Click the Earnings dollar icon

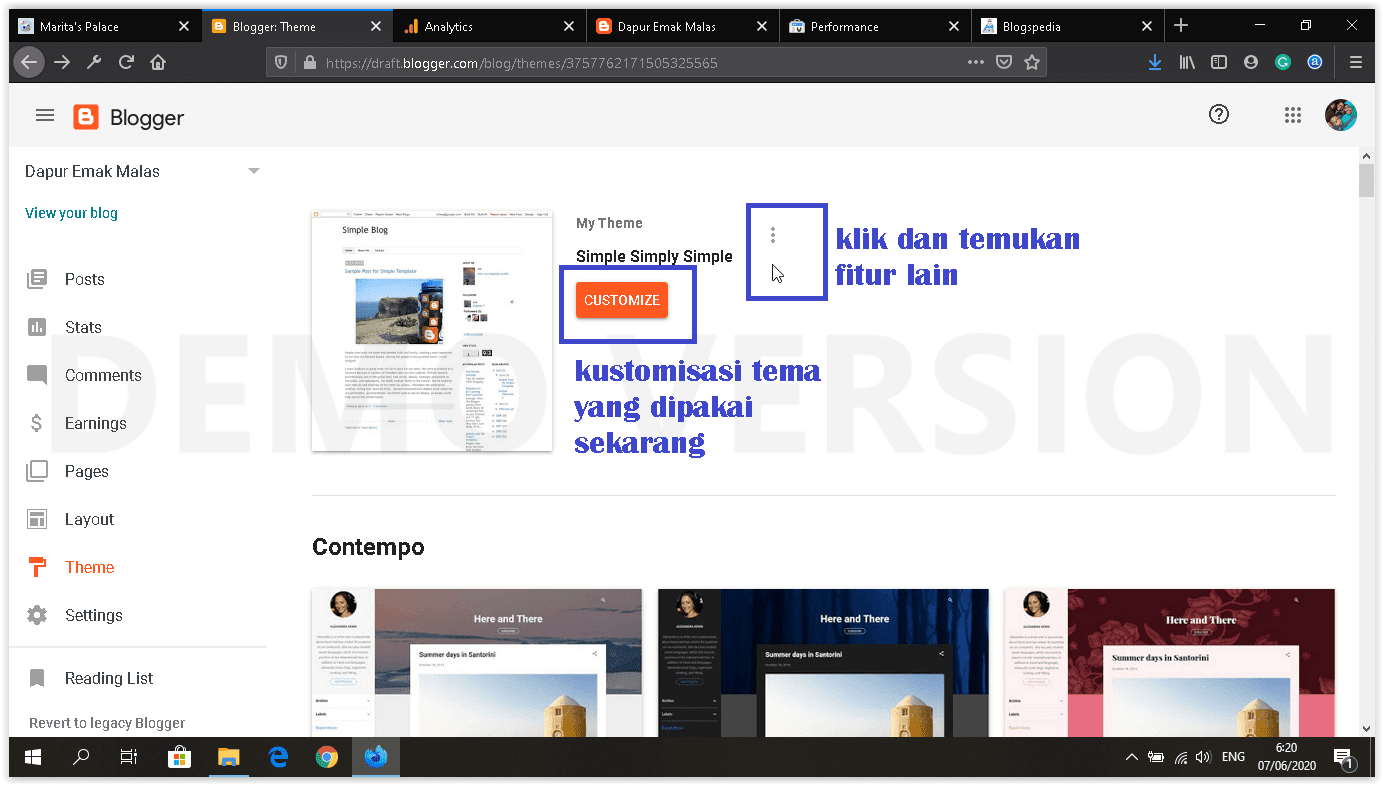coord(37,423)
